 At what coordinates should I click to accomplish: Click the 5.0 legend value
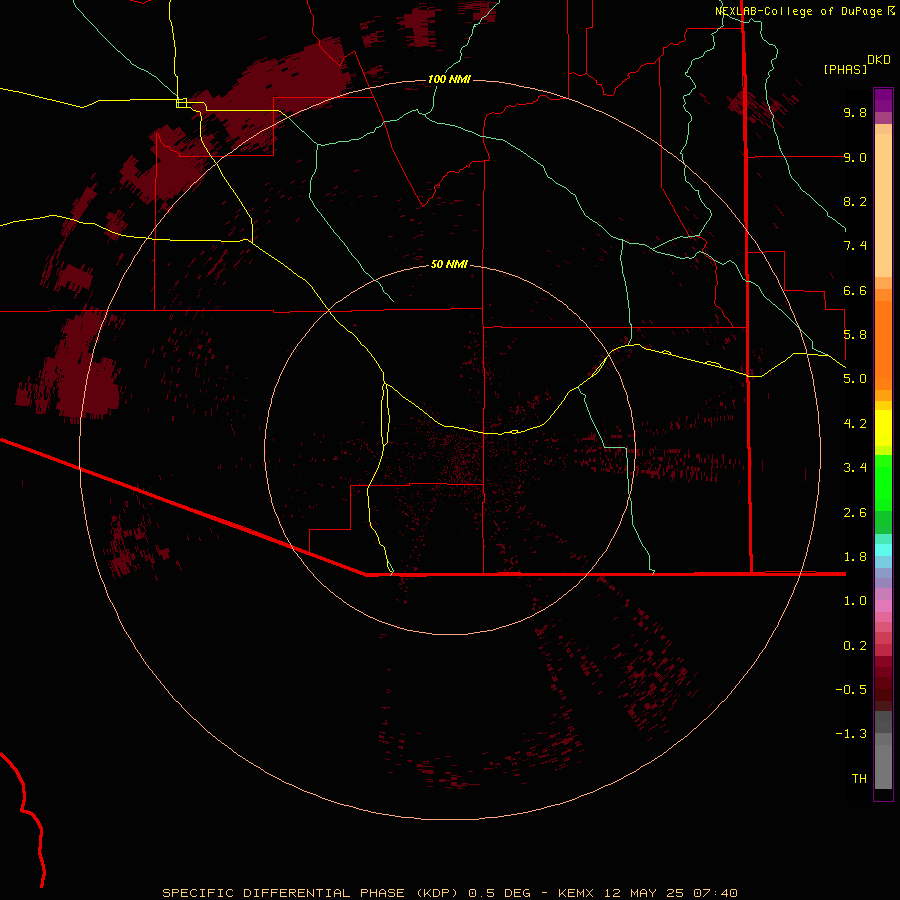(855, 379)
